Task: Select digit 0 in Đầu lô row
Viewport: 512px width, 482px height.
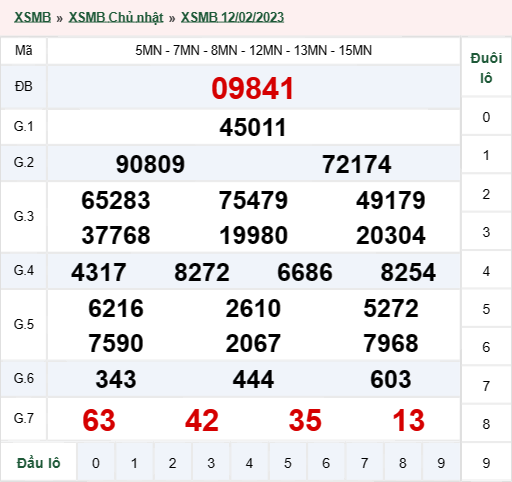Action: (96, 463)
